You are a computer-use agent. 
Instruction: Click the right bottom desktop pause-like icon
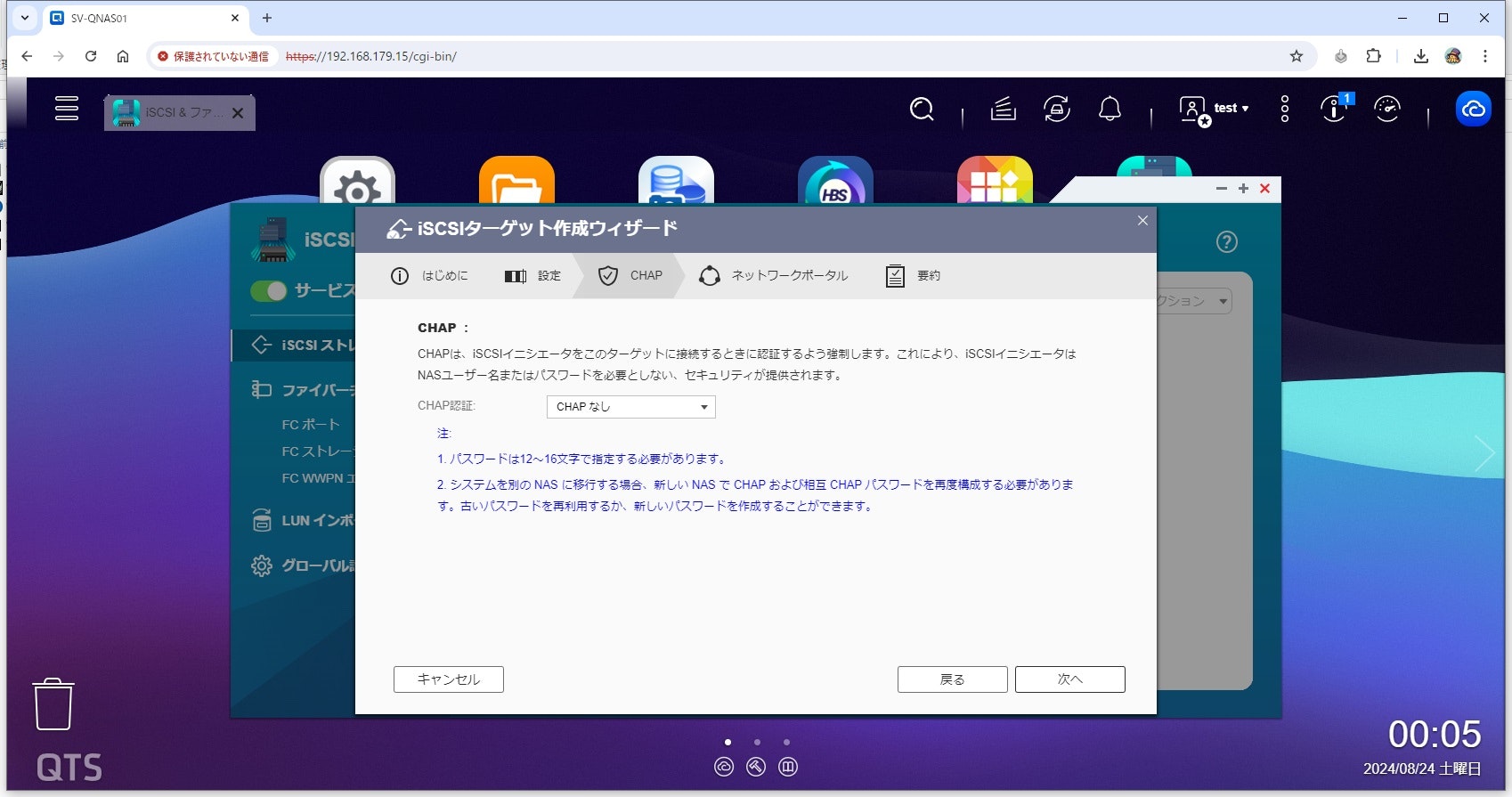788,767
